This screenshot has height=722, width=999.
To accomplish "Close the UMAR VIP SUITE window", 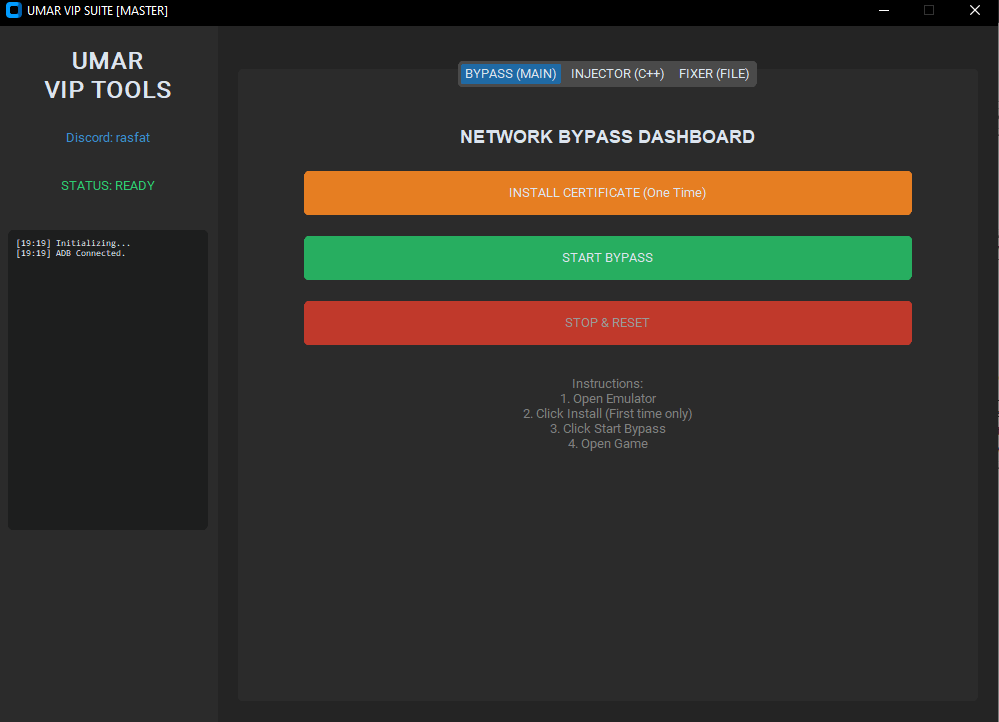I will click(x=975, y=11).
